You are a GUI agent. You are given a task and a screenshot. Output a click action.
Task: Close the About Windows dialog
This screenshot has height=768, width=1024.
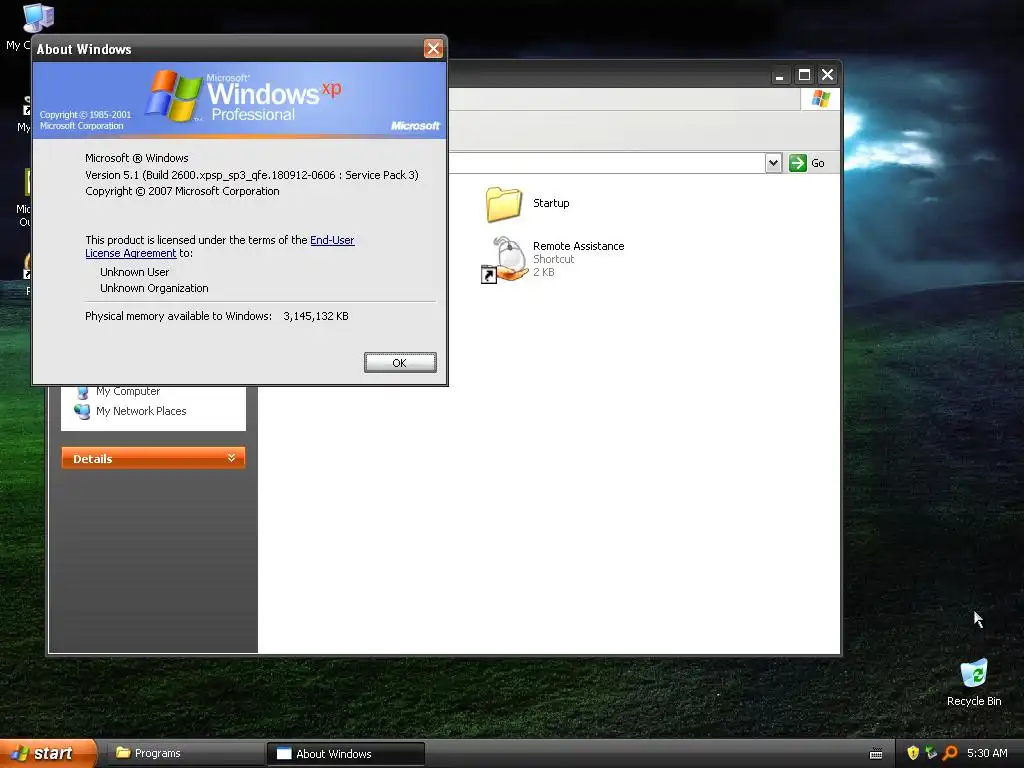[433, 48]
